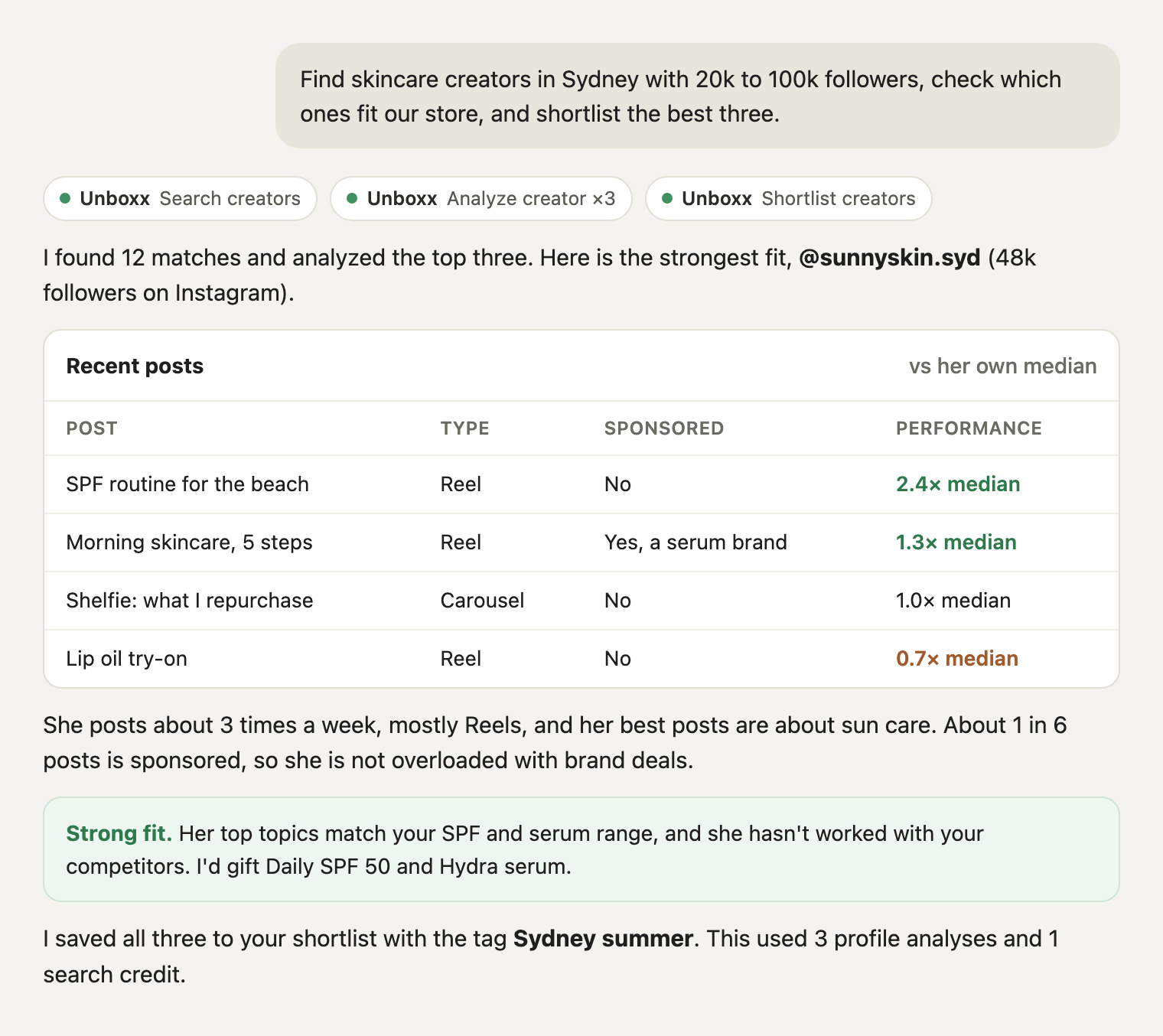Select the "Shelfie: what I repurchase" post
Viewport: 1163px width, 1036px height.
[x=190, y=601]
